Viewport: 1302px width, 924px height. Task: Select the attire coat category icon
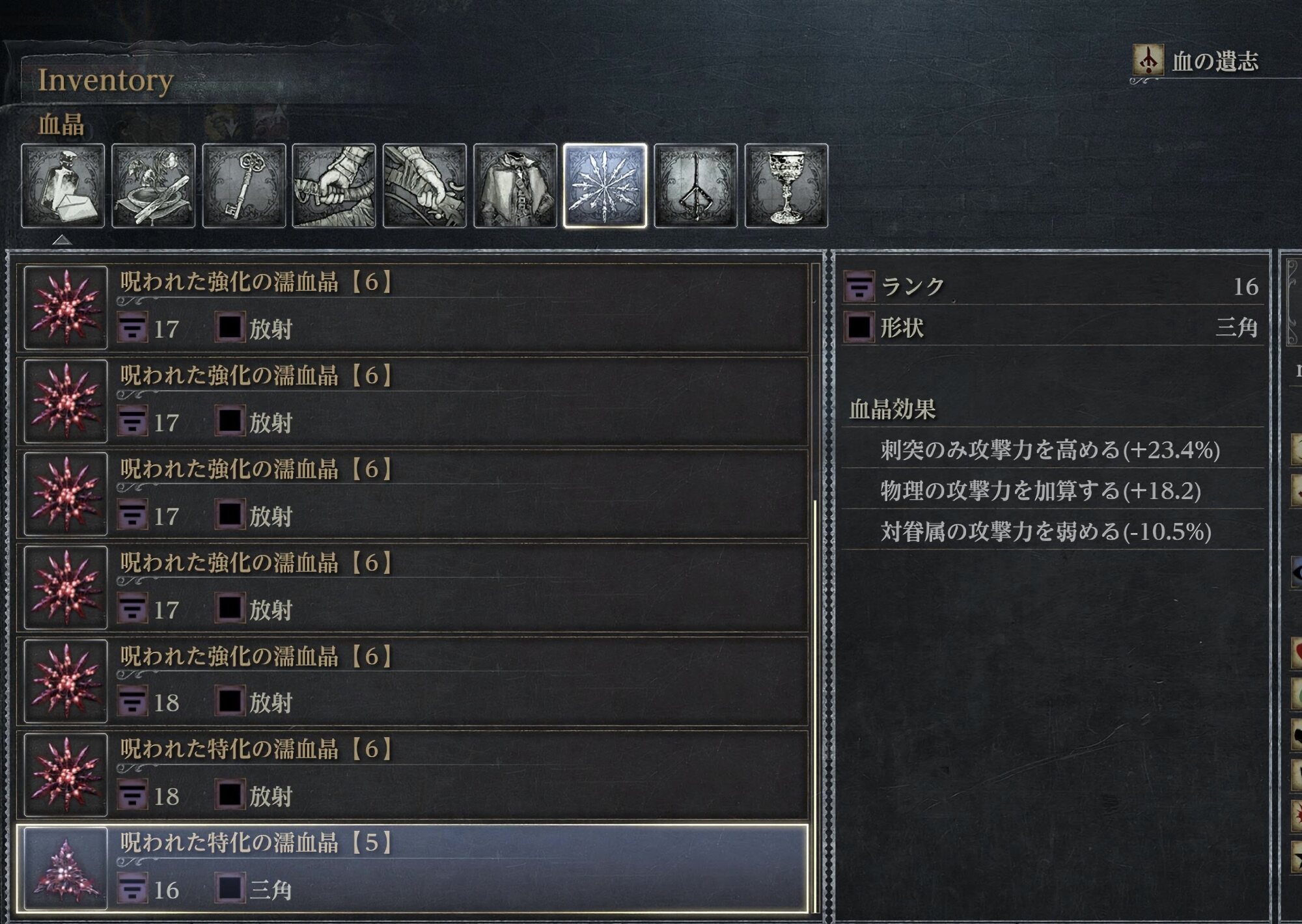pyautogui.click(x=515, y=185)
